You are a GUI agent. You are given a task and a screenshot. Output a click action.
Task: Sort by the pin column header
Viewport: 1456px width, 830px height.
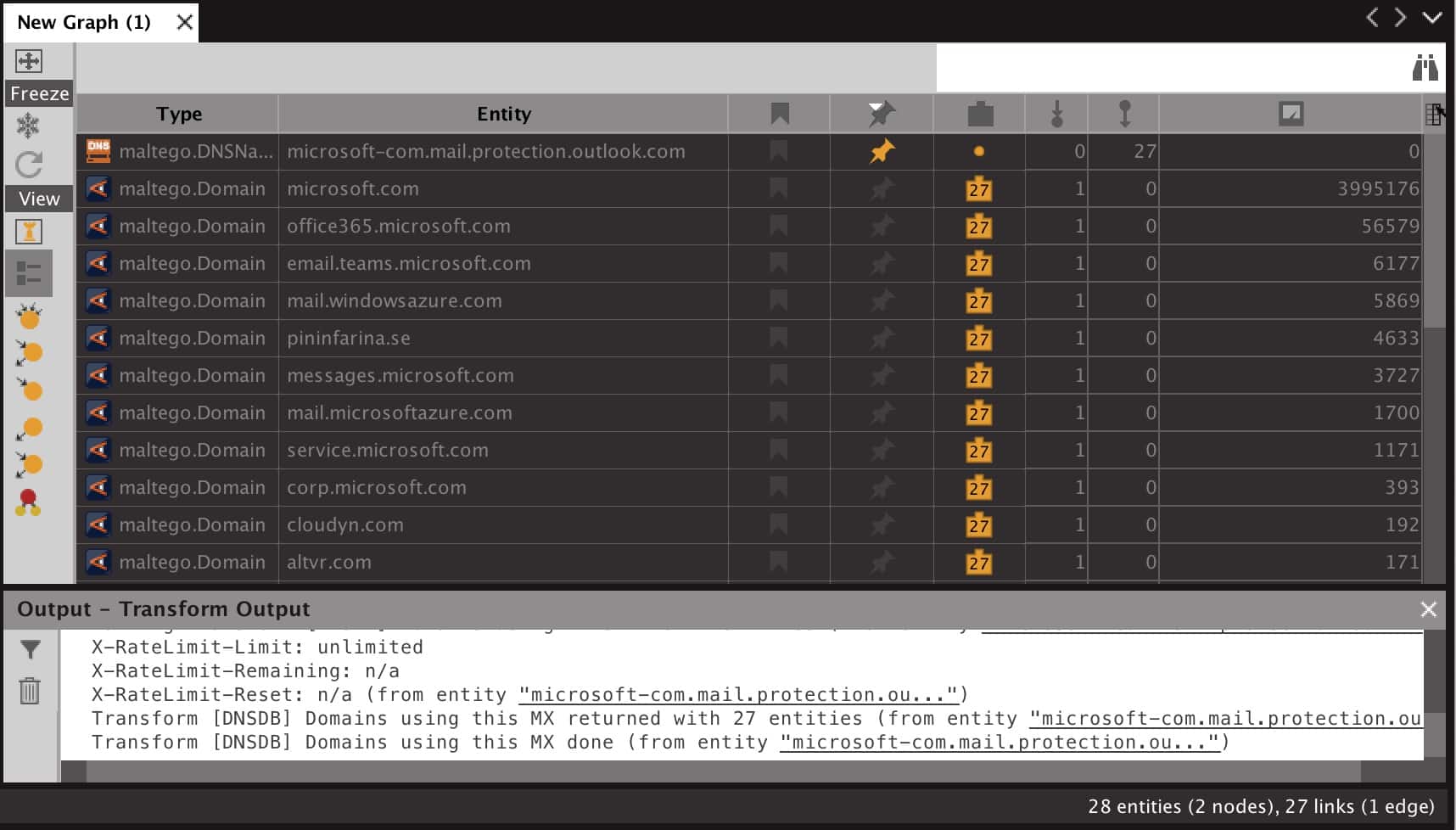point(882,114)
